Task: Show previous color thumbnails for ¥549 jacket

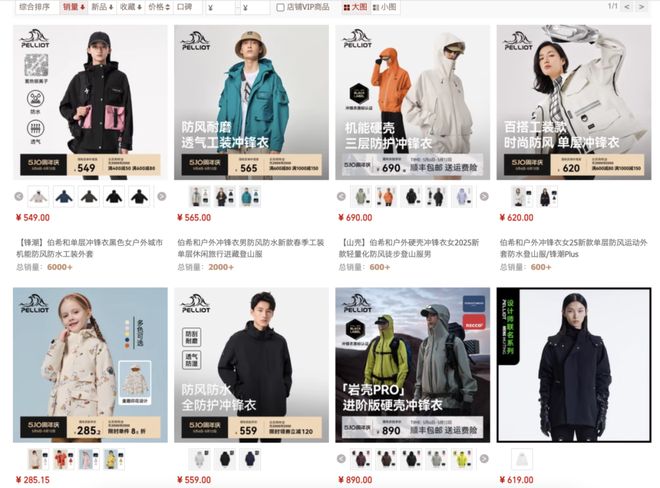Action: pyautogui.click(x=19, y=196)
